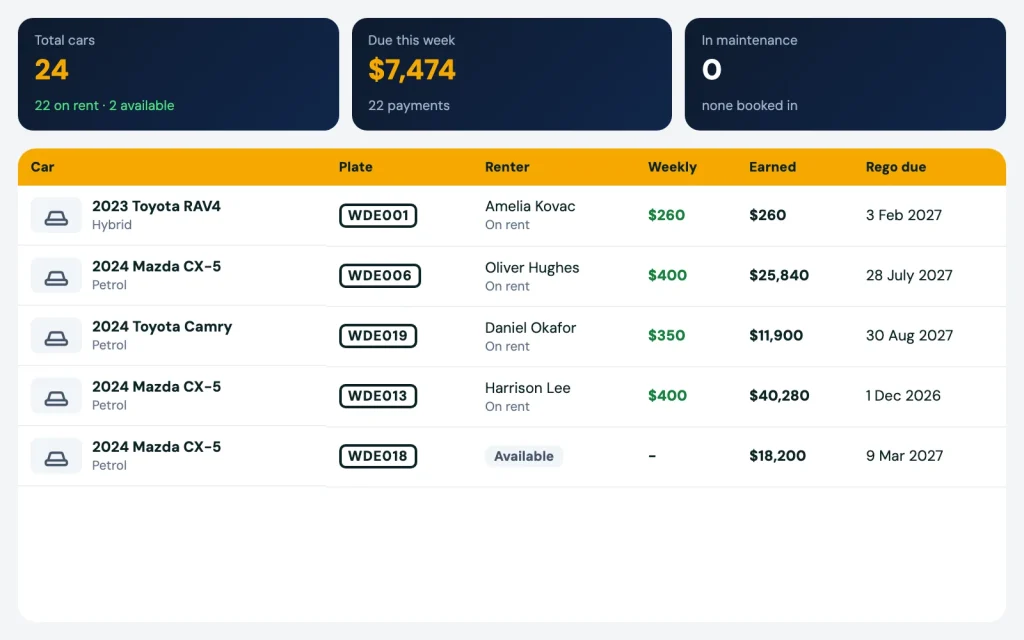The image size is (1024, 640).
Task: Click the 'none booked in' label
Action: [750, 106]
